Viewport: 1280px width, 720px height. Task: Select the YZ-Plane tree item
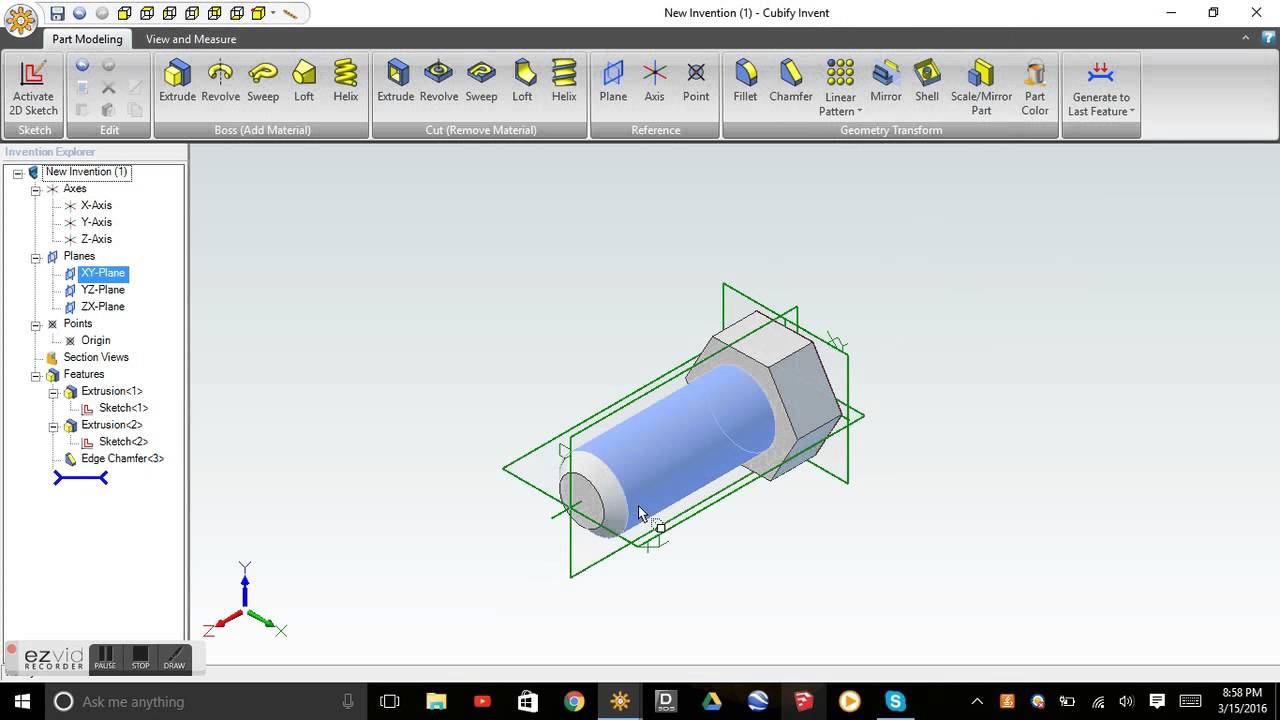point(103,290)
